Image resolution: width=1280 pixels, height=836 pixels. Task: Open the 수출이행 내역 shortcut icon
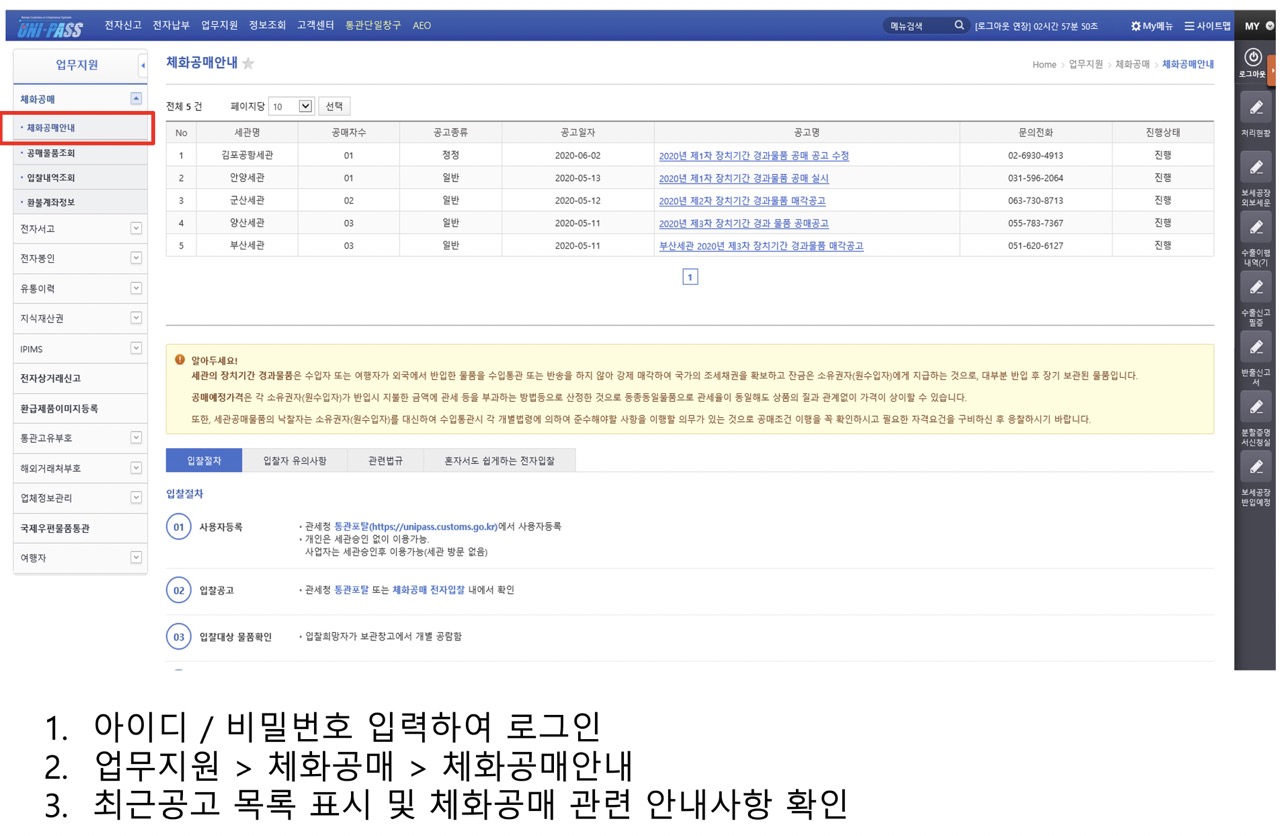point(1256,227)
